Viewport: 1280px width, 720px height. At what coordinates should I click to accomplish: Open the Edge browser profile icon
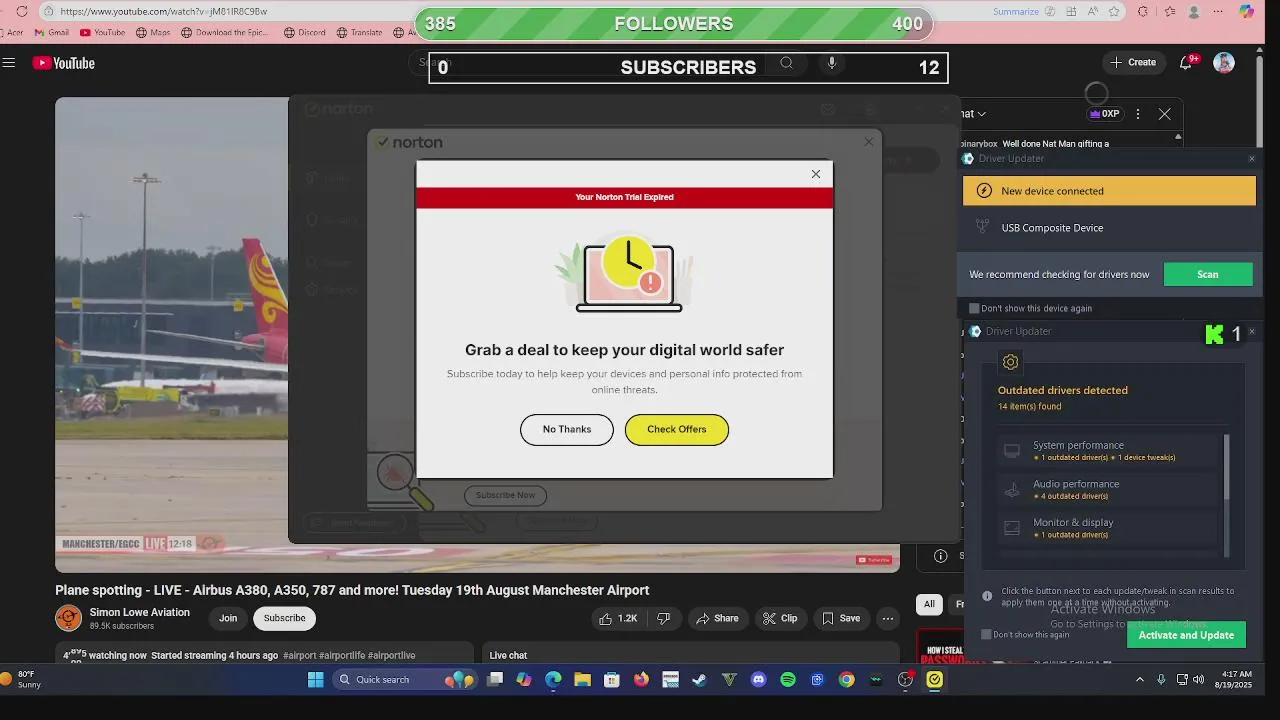pos(1194,11)
